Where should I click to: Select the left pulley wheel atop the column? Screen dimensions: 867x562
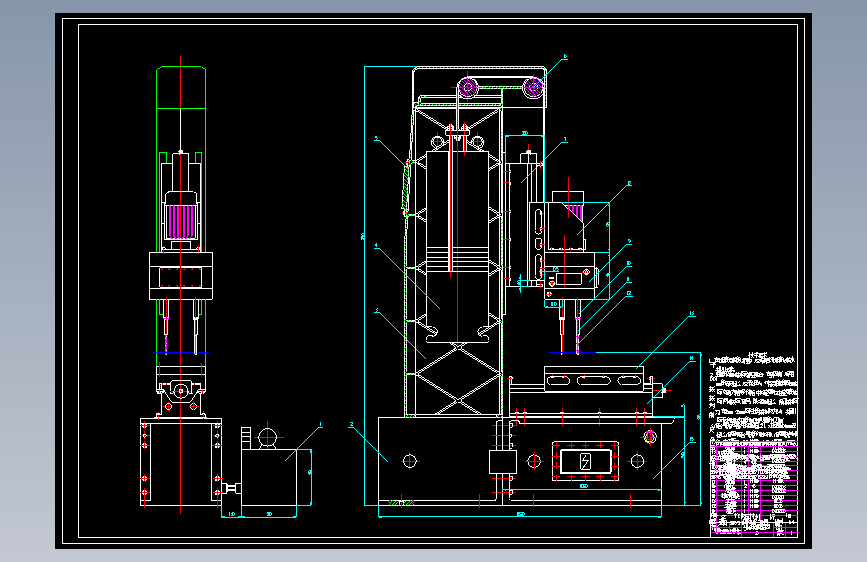468,87
